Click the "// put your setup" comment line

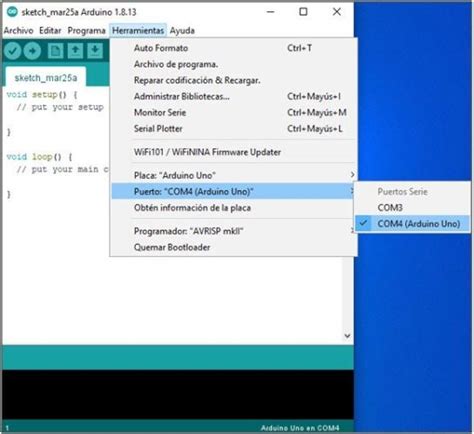60,107
